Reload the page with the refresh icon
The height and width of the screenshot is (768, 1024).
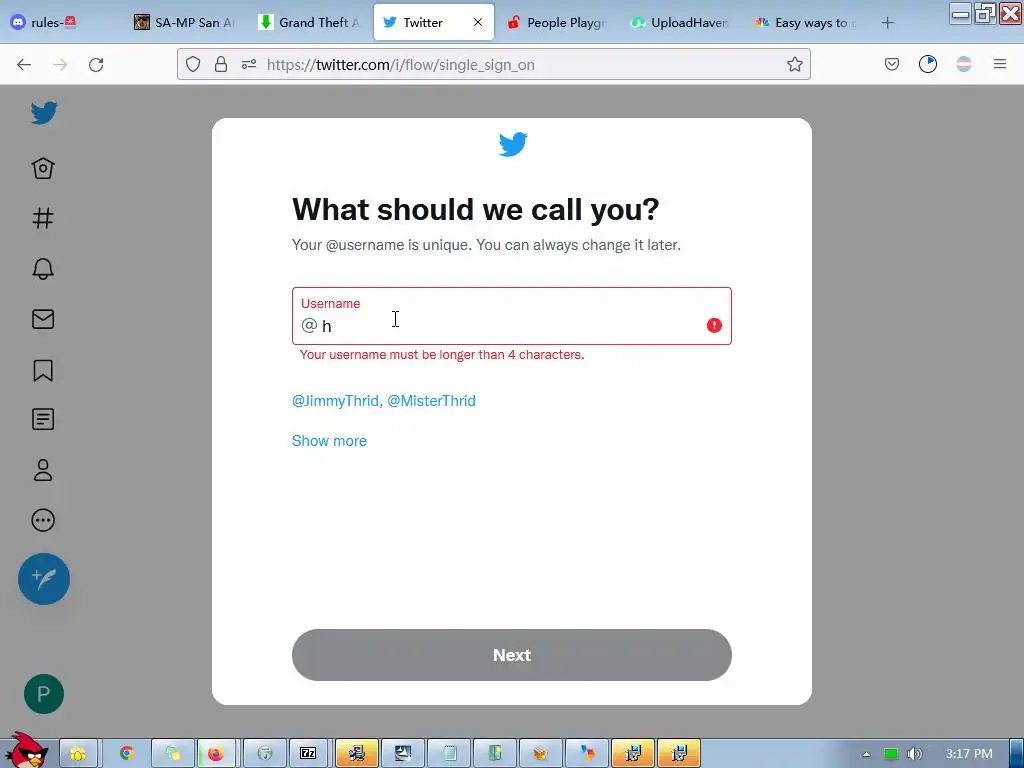point(96,65)
